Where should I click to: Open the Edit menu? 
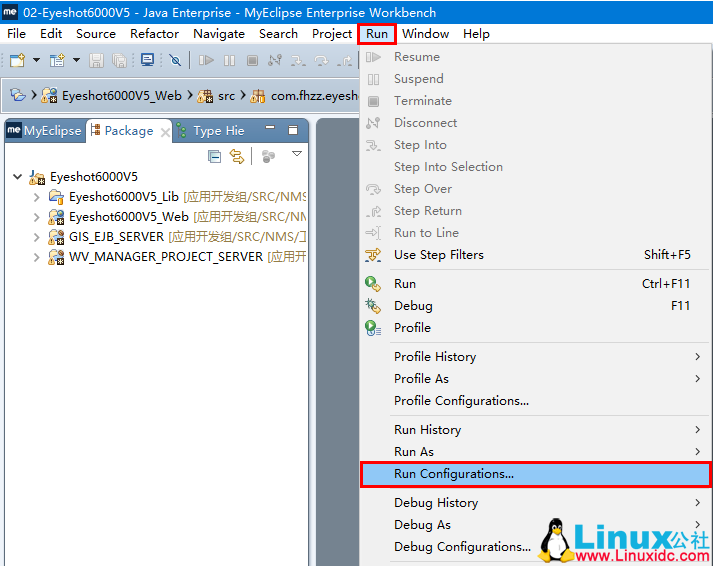(51, 34)
